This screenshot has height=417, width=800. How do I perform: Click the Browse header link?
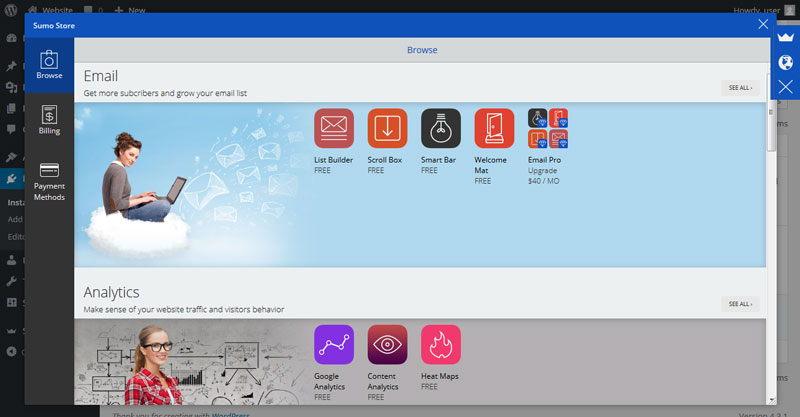(422, 50)
